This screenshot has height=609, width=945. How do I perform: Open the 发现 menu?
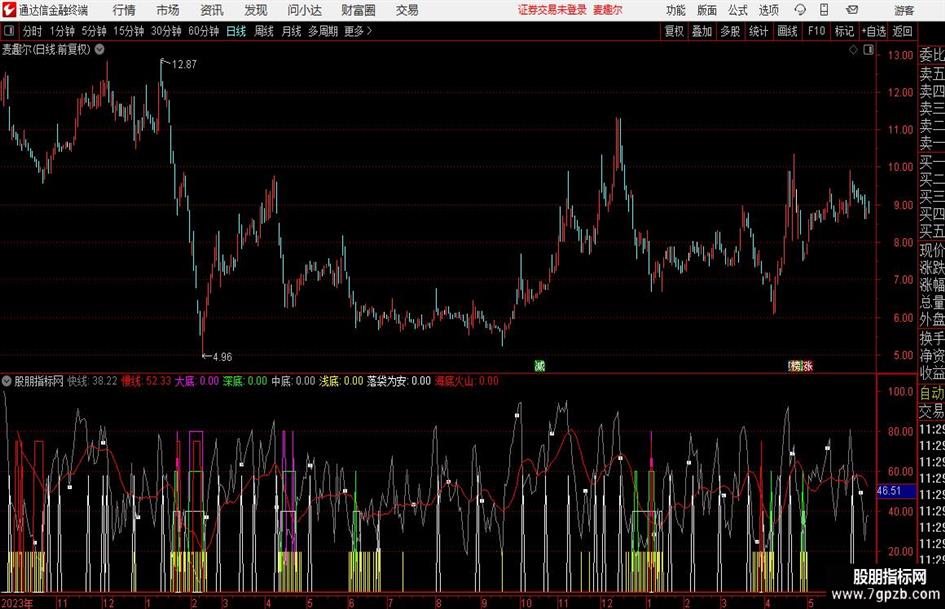click(x=256, y=10)
